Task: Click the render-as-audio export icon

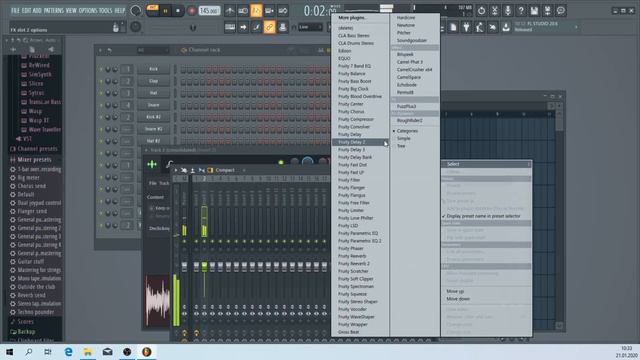Action: point(547,11)
